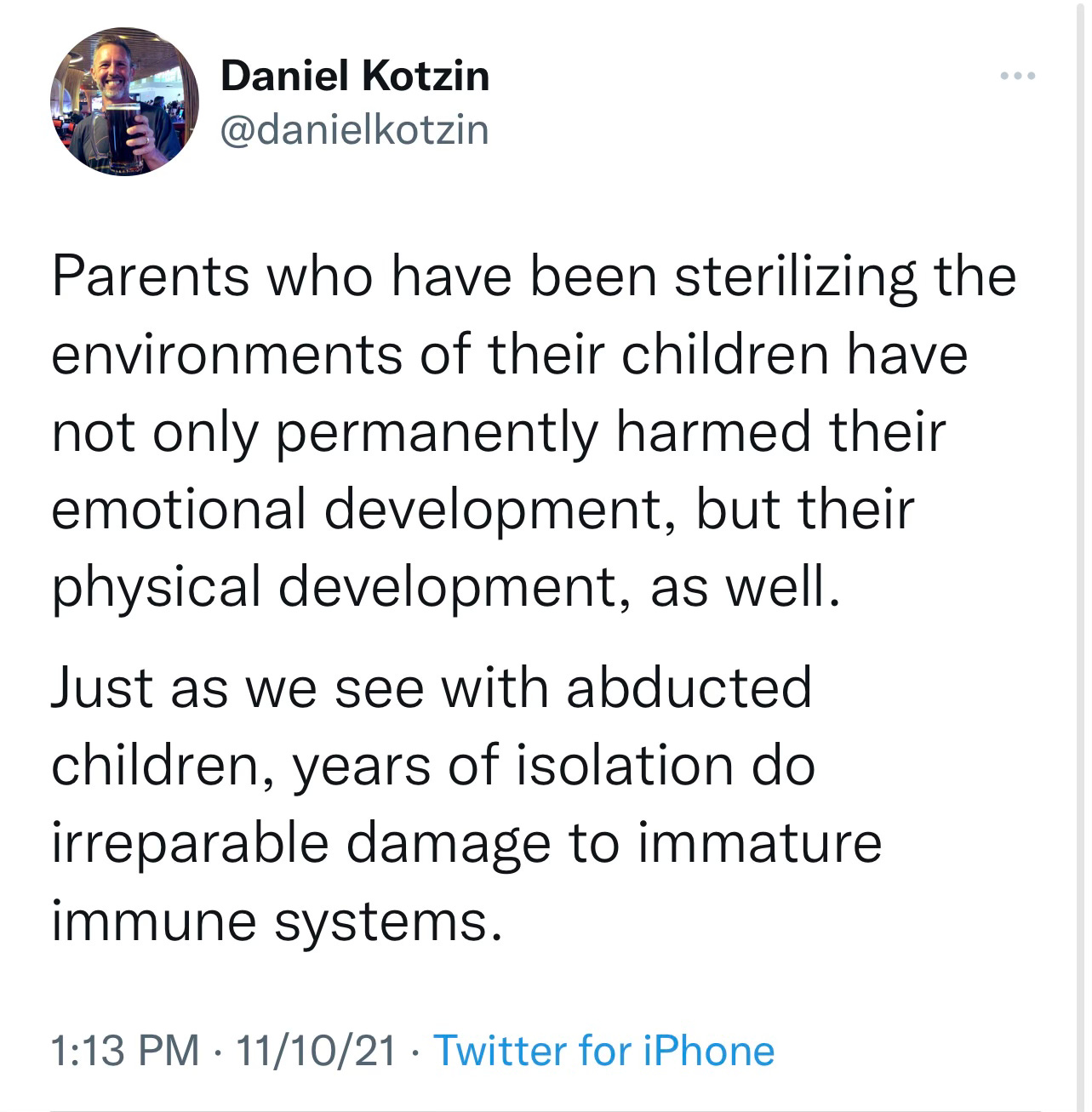Click the line "not only permanently harmed their"
The height and width of the screenshot is (1112, 1092).
point(498,431)
